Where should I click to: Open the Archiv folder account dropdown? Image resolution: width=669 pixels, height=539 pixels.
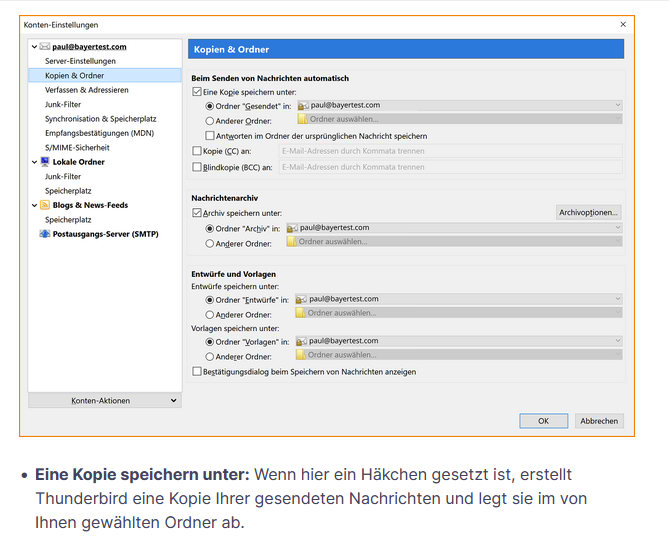(x=454, y=228)
